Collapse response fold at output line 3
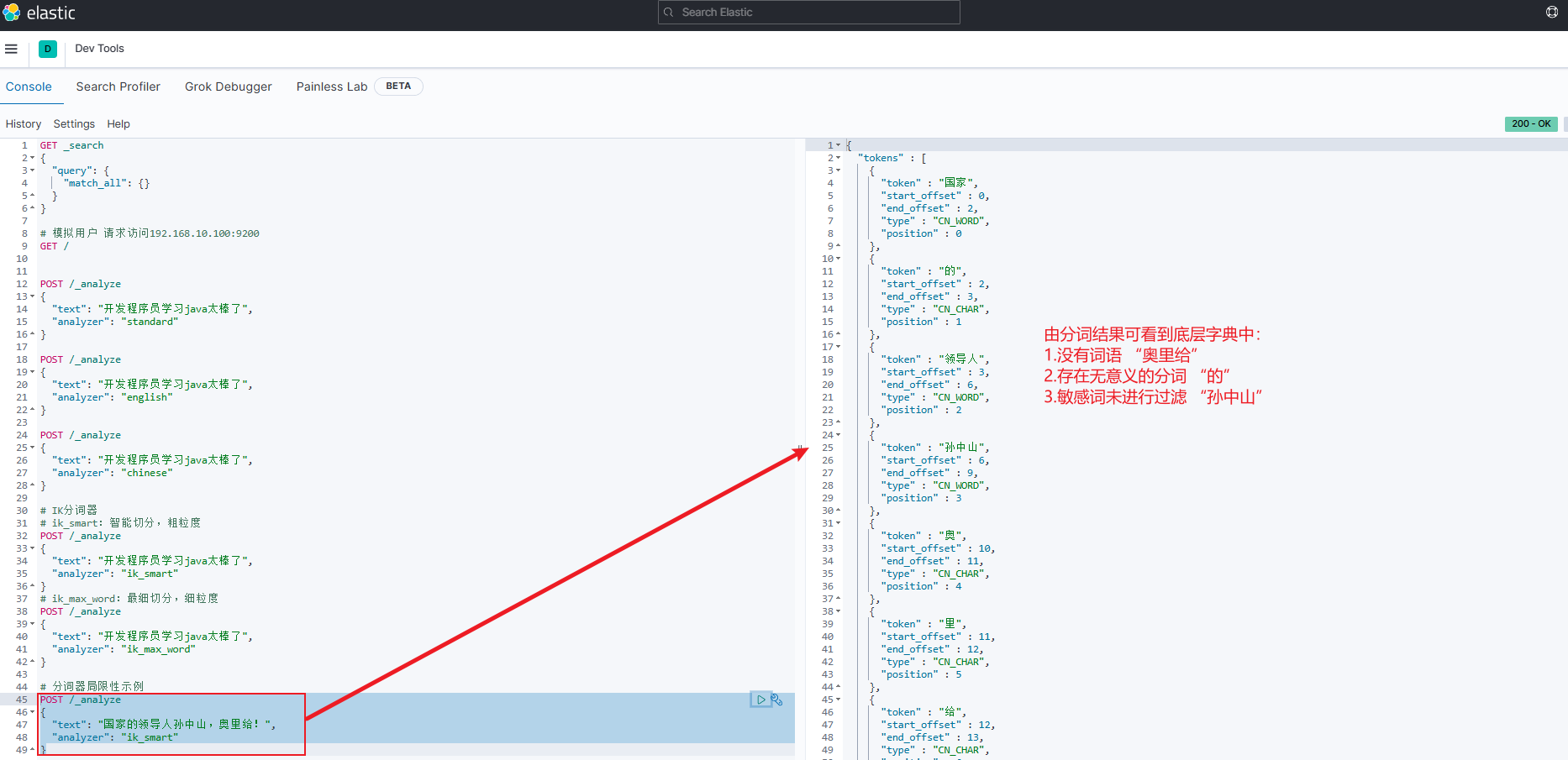This screenshot has height=760, width=1568. (x=838, y=170)
